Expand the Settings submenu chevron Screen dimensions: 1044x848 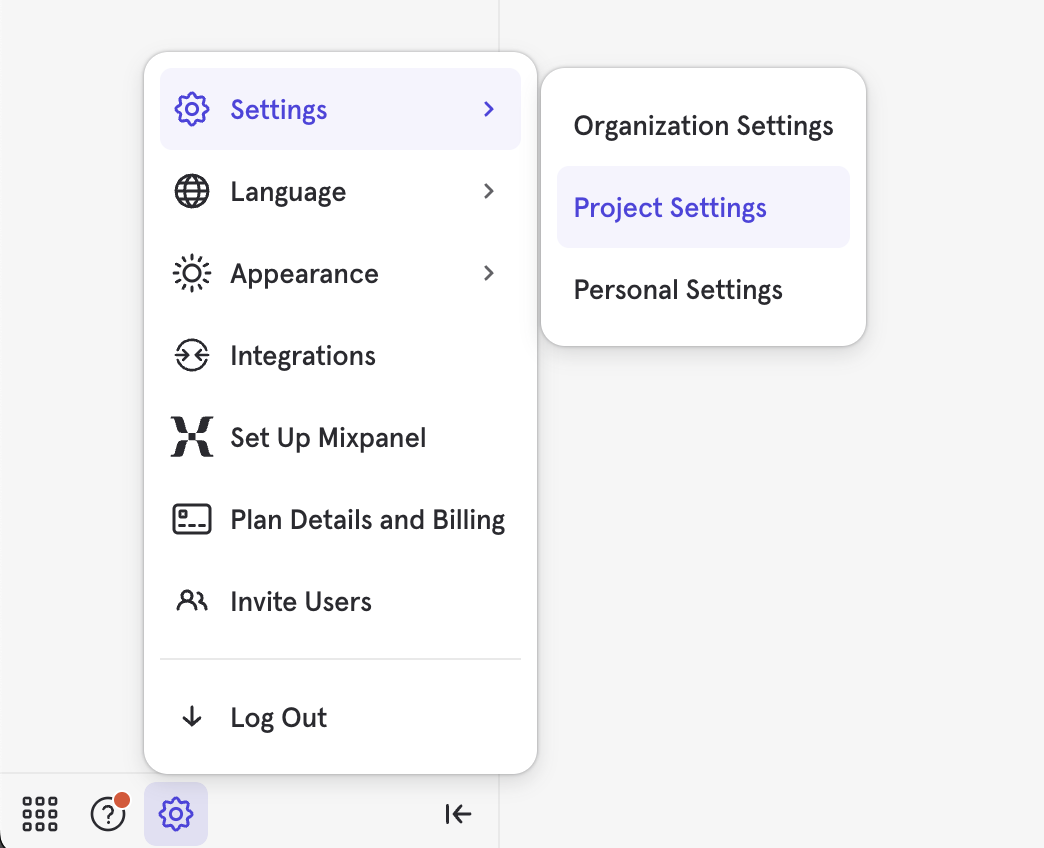pyautogui.click(x=489, y=110)
